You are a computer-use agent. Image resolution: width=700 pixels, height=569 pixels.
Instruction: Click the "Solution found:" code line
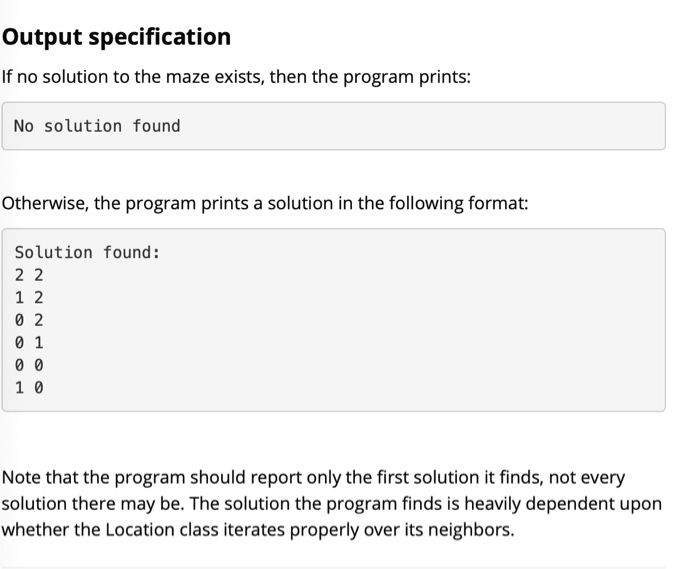point(87,253)
